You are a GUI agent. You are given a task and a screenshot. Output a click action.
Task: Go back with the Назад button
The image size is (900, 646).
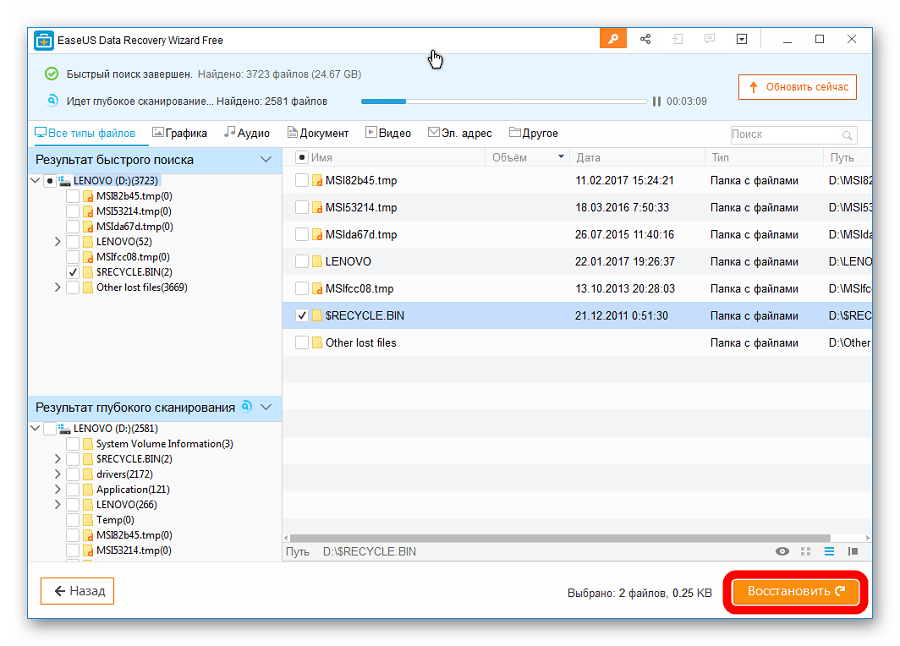[x=77, y=591]
